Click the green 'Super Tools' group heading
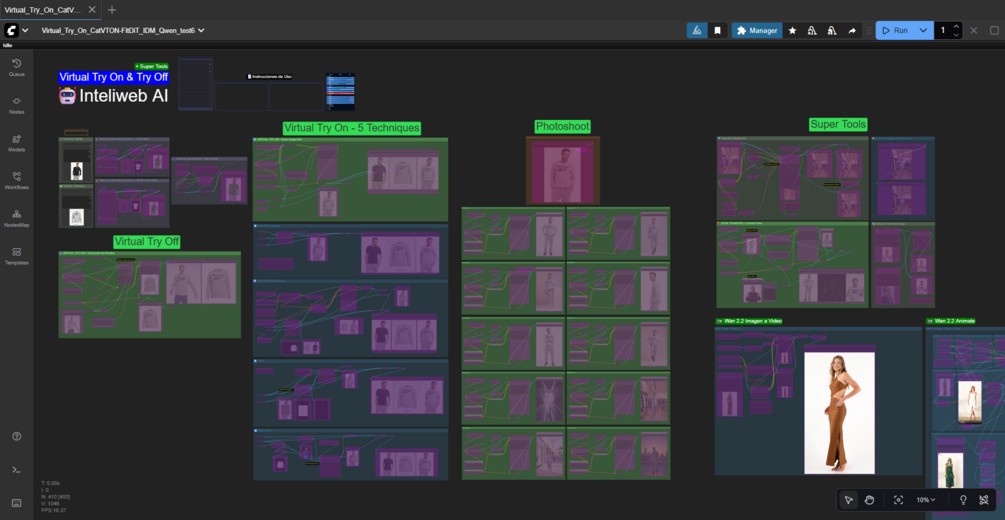 pyautogui.click(x=838, y=124)
